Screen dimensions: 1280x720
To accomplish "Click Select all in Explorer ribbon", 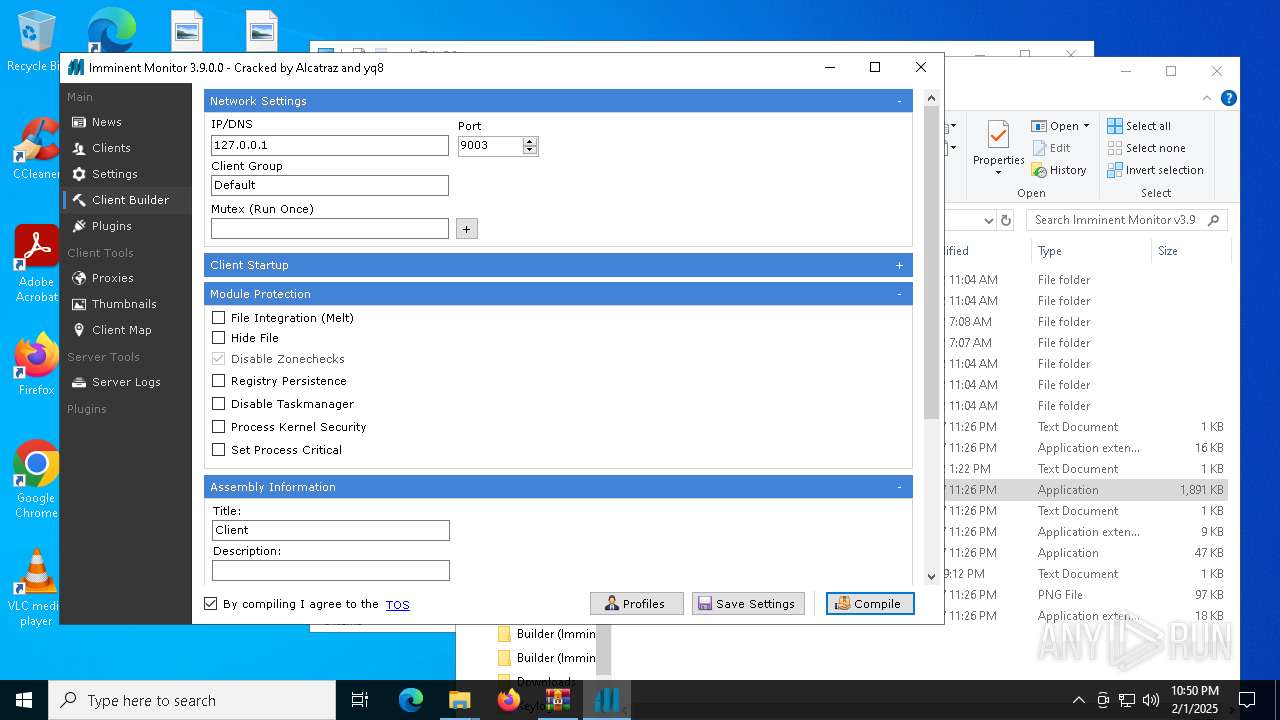I will [1139, 126].
